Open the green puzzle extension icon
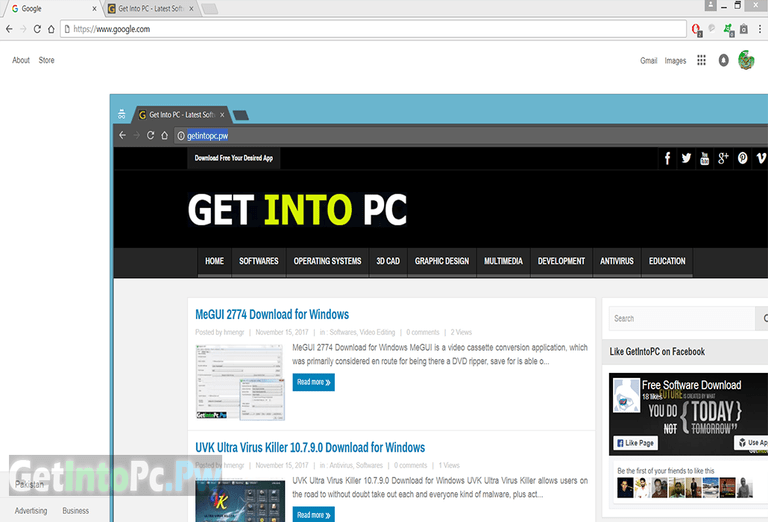 point(729,29)
